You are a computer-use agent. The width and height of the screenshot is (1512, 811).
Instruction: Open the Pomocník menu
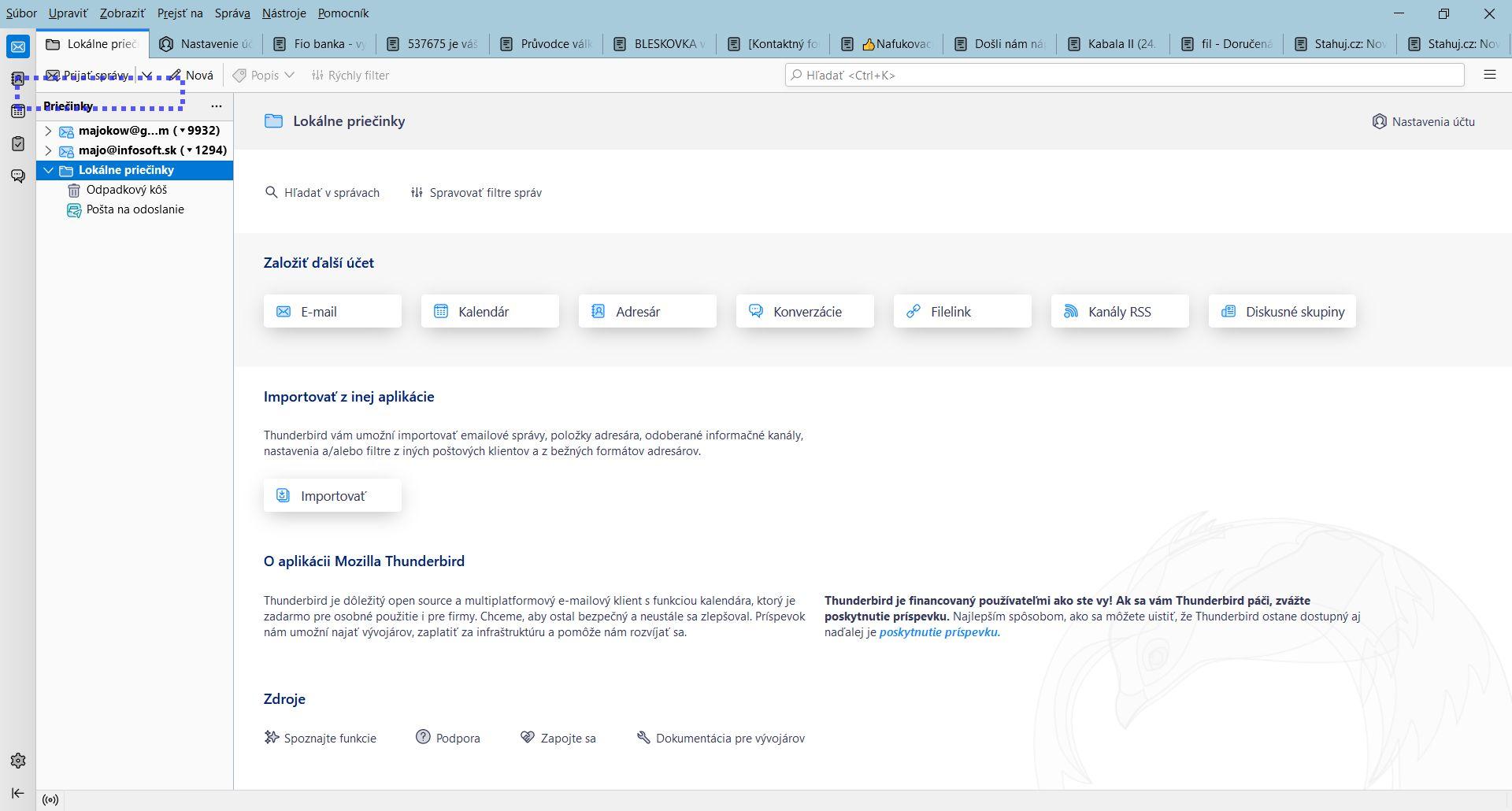point(343,13)
